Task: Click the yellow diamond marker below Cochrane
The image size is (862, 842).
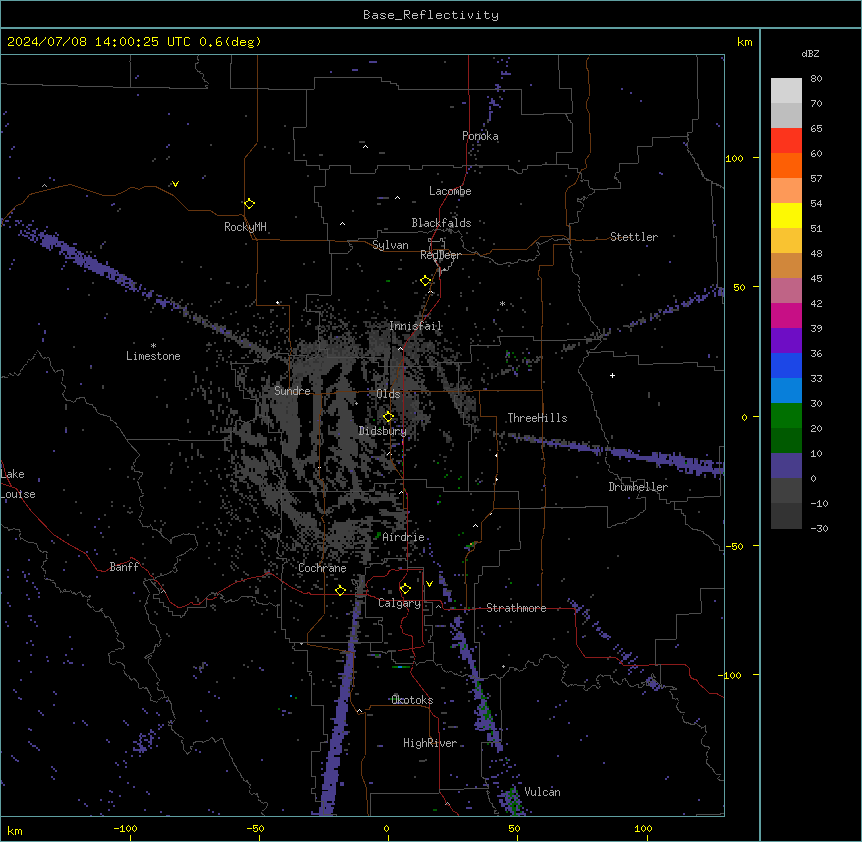Action: 340,591
